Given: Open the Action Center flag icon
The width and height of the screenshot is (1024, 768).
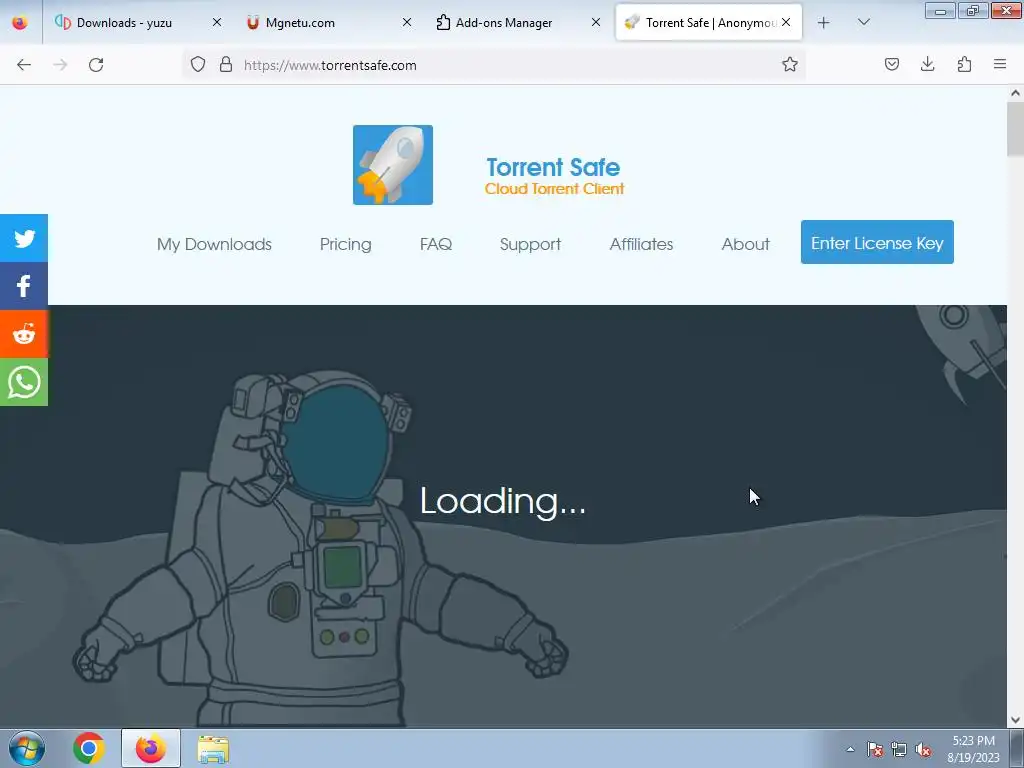Looking at the screenshot, I should tap(874, 749).
